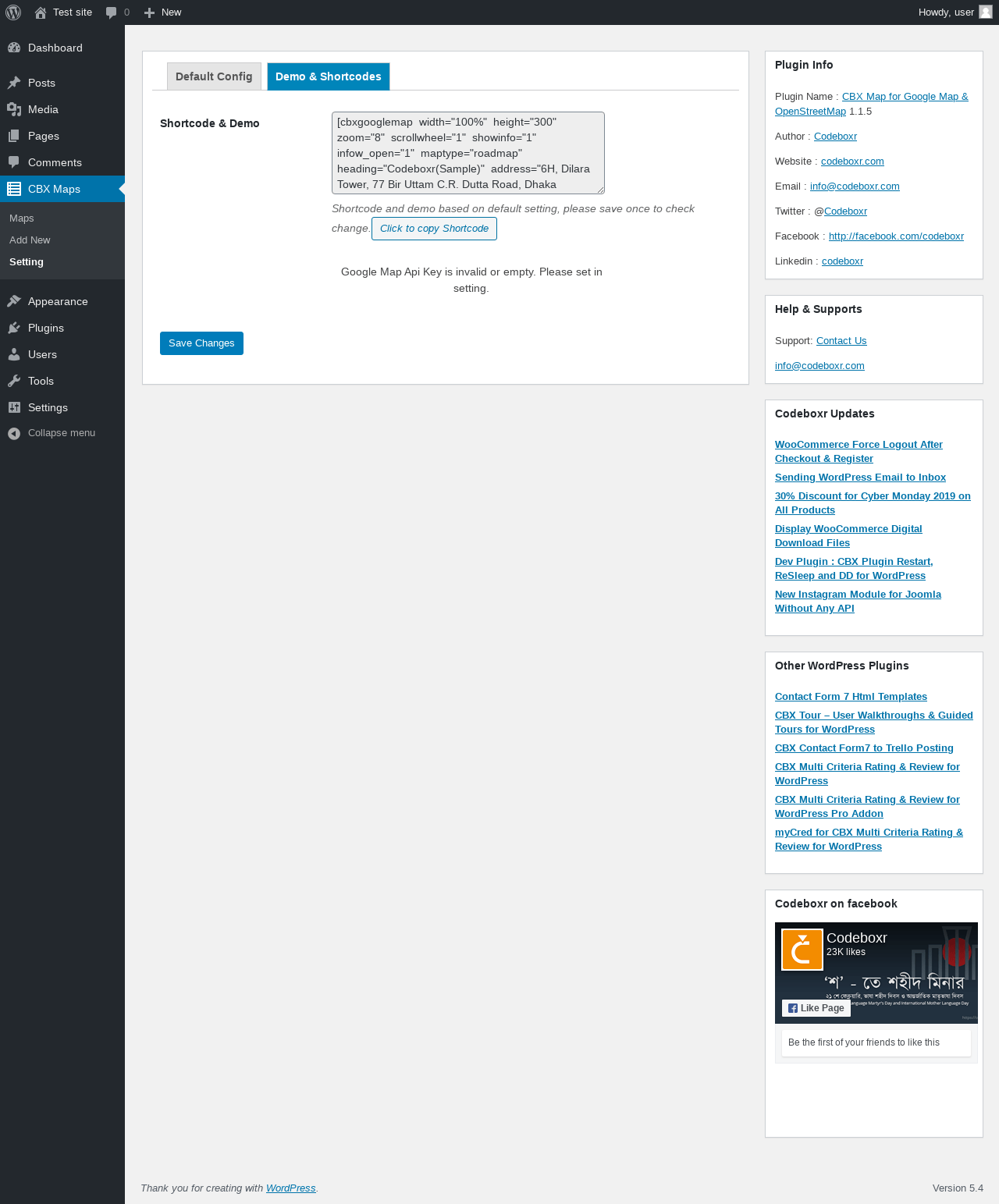Open 'WooCommerce Force Logout After Checkout' update

coord(859,452)
